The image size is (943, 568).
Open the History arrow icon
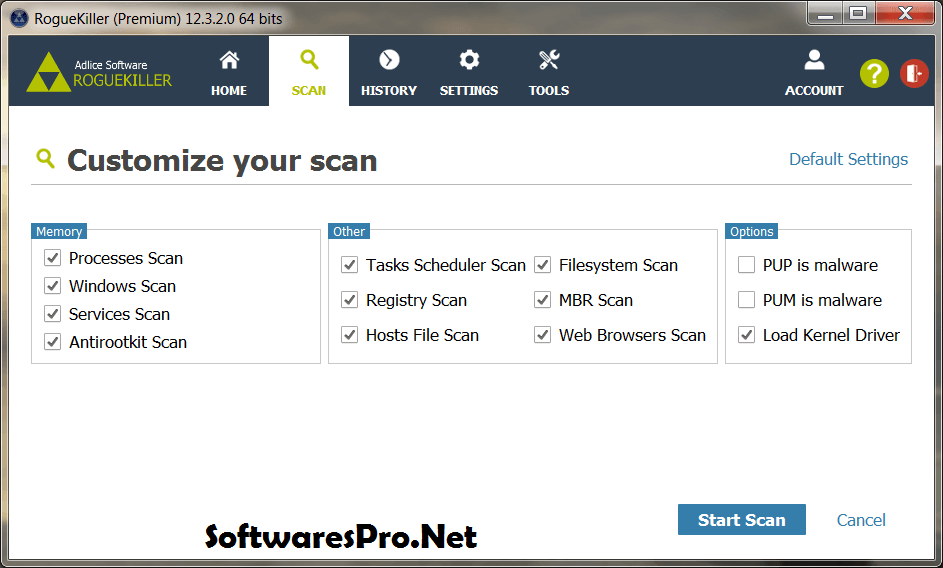389,60
